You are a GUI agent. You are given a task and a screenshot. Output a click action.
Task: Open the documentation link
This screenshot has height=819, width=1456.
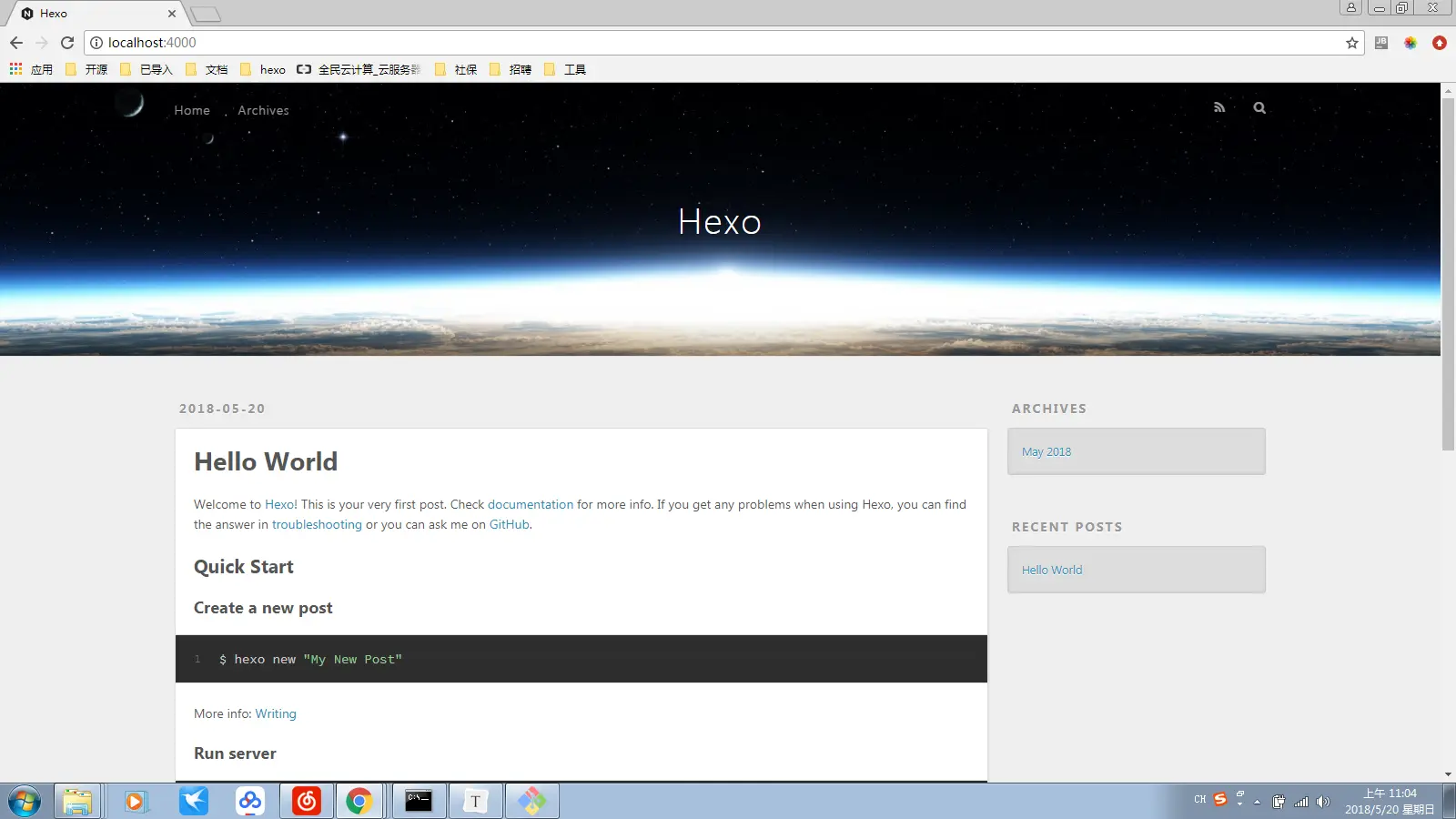click(531, 504)
